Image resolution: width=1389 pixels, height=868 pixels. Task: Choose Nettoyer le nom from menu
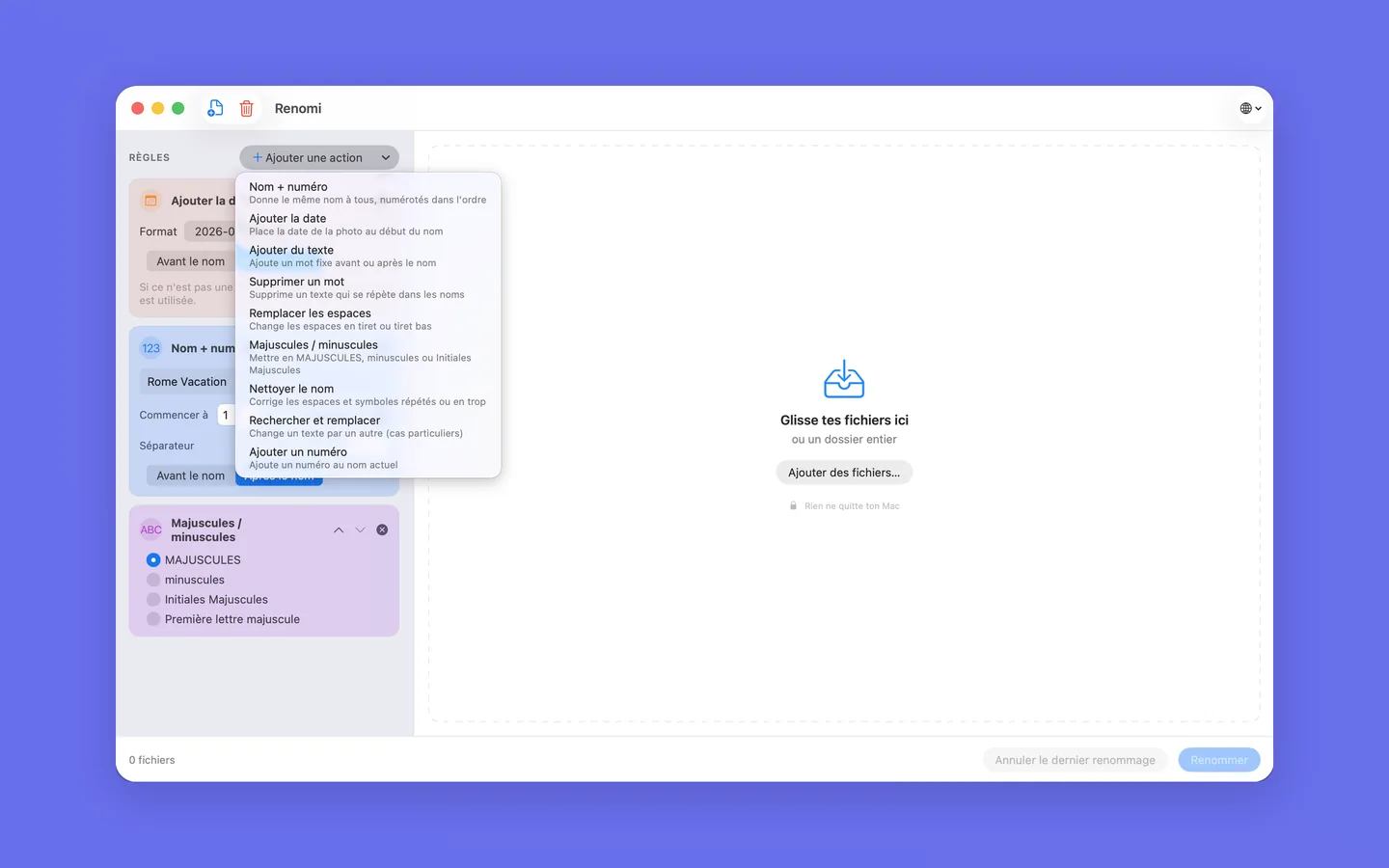point(368,394)
